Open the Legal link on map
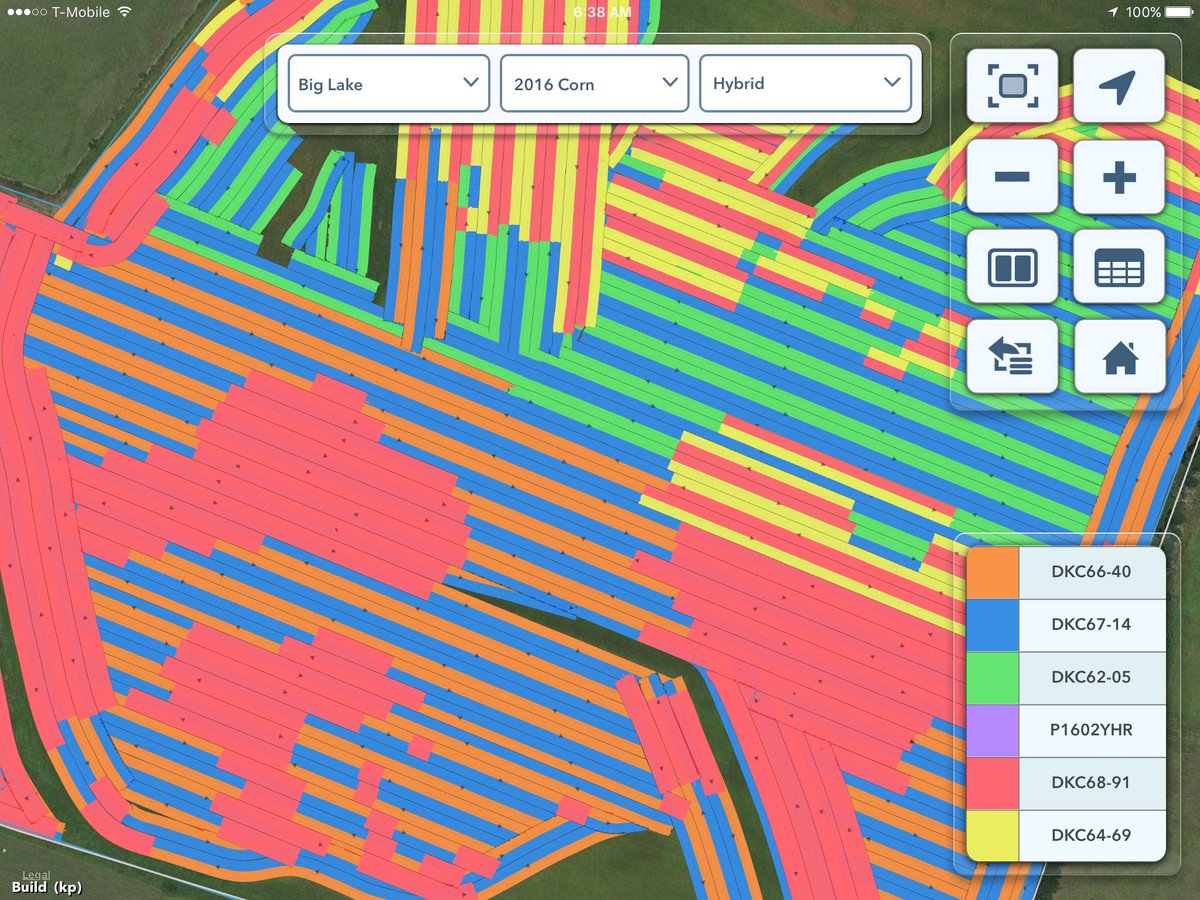The width and height of the screenshot is (1200, 900). click(x=36, y=875)
